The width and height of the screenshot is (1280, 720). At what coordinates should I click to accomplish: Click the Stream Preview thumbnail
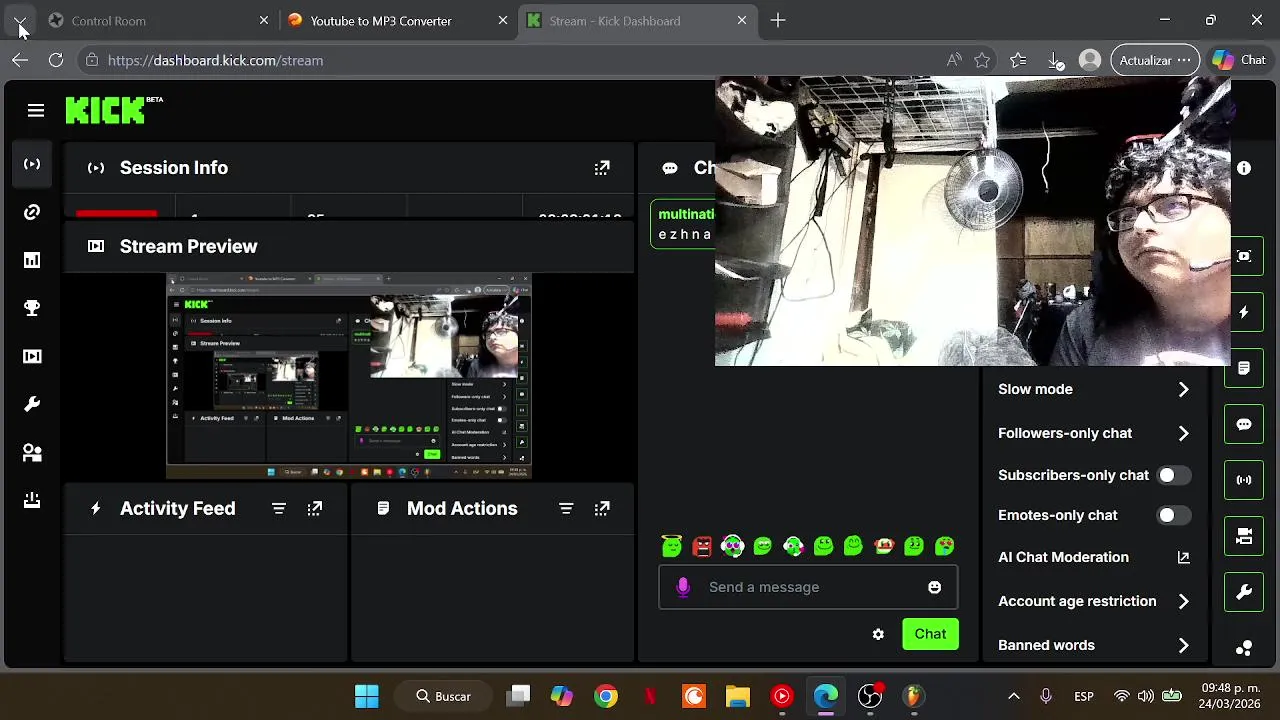click(x=349, y=374)
